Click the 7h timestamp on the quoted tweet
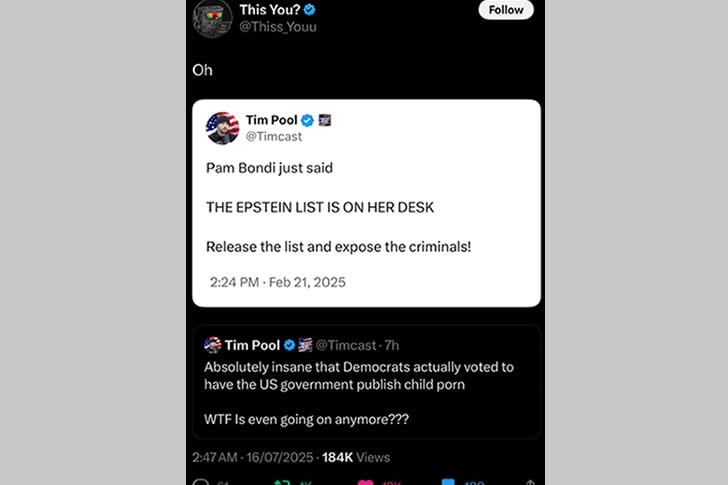728x485 pixels. coord(392,345)
